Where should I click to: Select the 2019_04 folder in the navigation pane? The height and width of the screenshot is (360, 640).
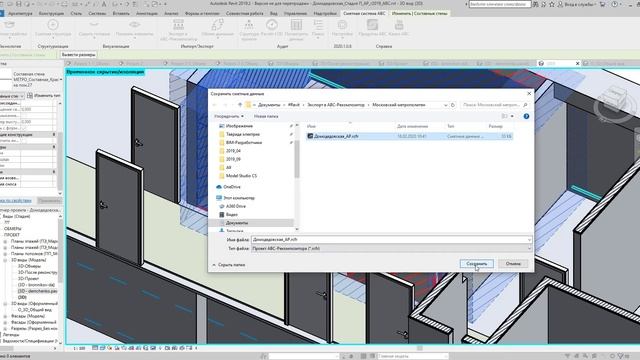point(233,151)
